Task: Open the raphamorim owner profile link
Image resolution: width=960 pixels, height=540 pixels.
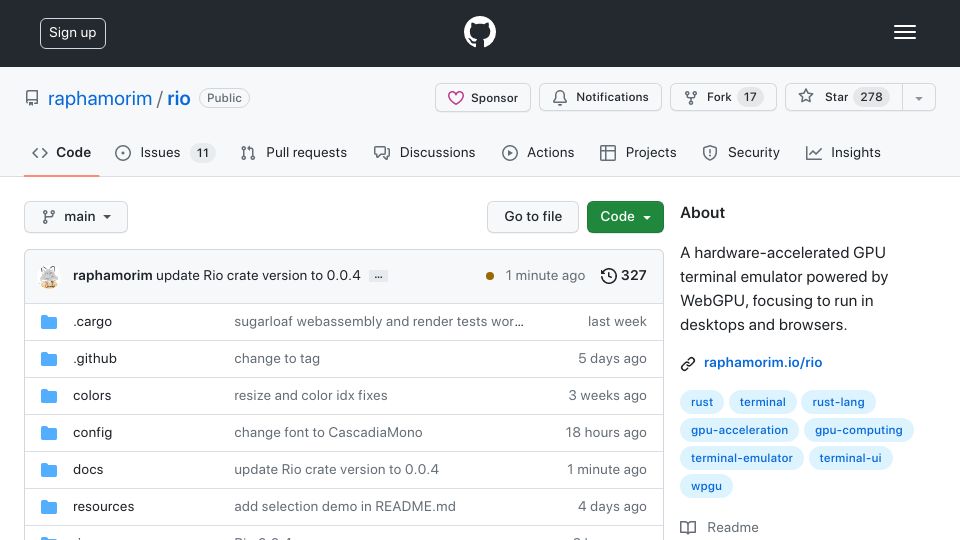Action: [100, 98]
